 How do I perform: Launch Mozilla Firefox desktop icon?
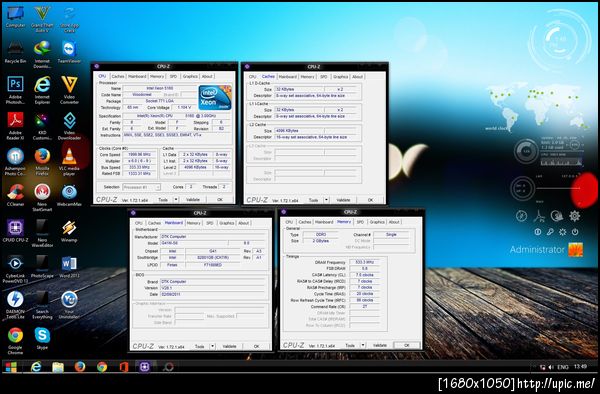pos(42,161)
